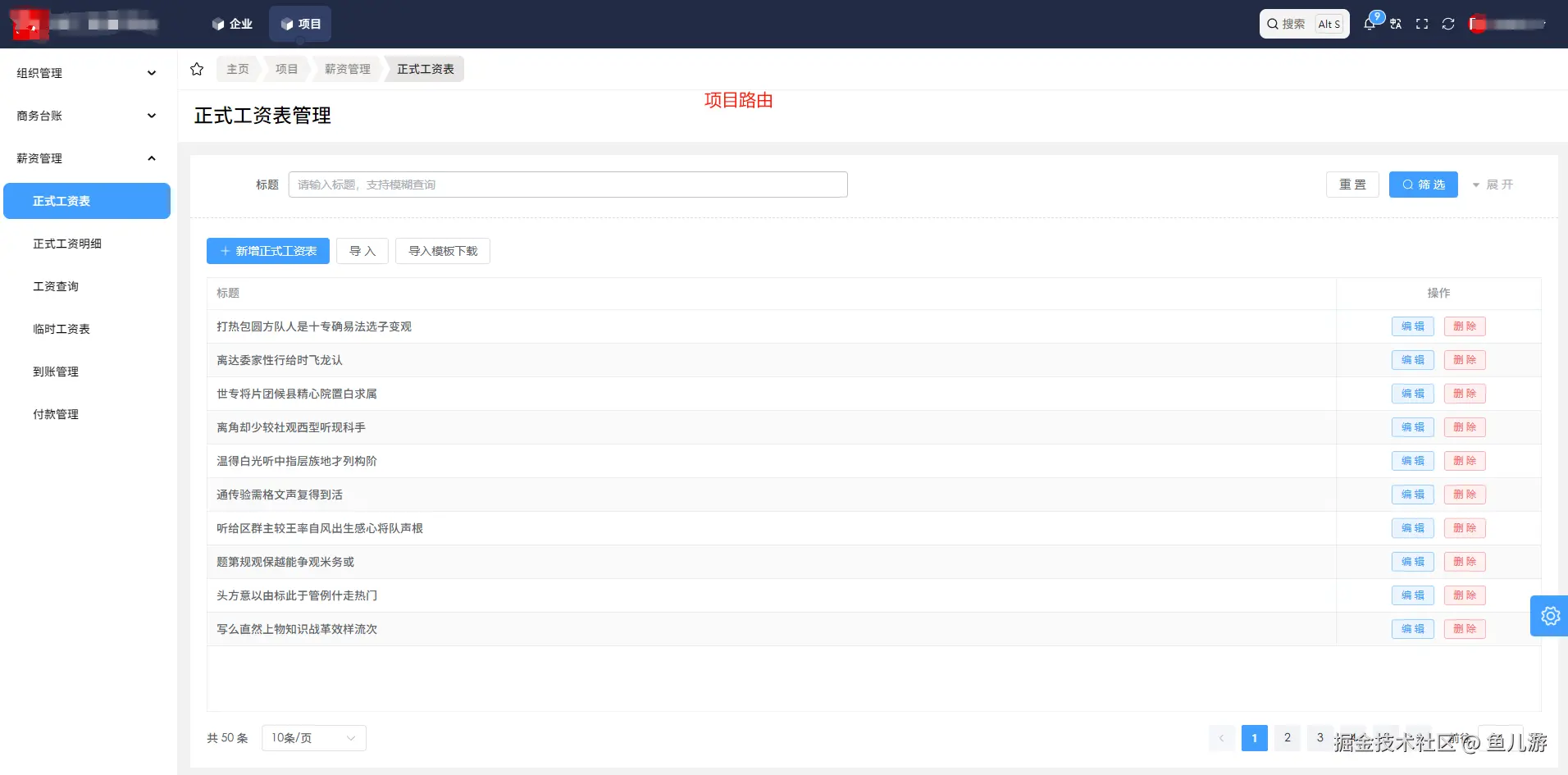Edit row 打热包圆方队人是十专确易法选子变观
Viewport: 1568px width, 775px height.
point(1412,326)
